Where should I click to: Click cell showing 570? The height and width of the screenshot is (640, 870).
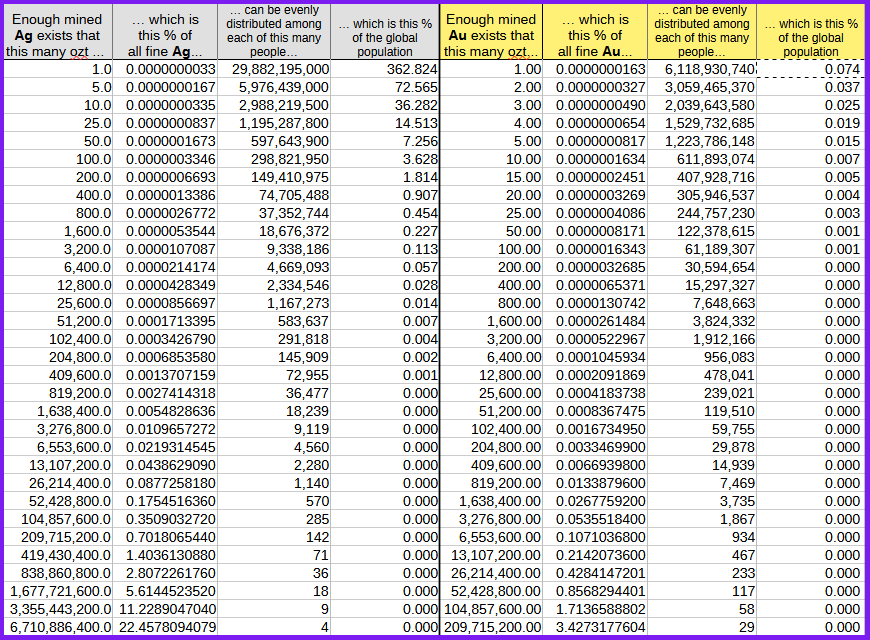coord(274,501)
